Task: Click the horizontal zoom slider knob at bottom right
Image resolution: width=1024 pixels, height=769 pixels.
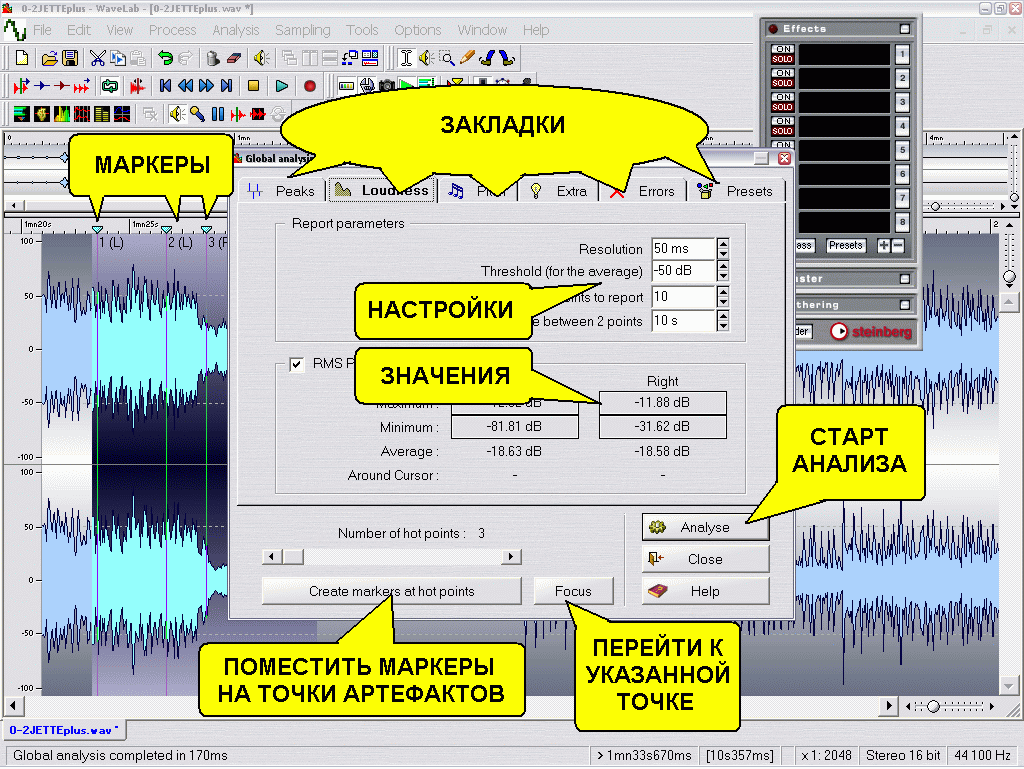Action: pos(933,706)
